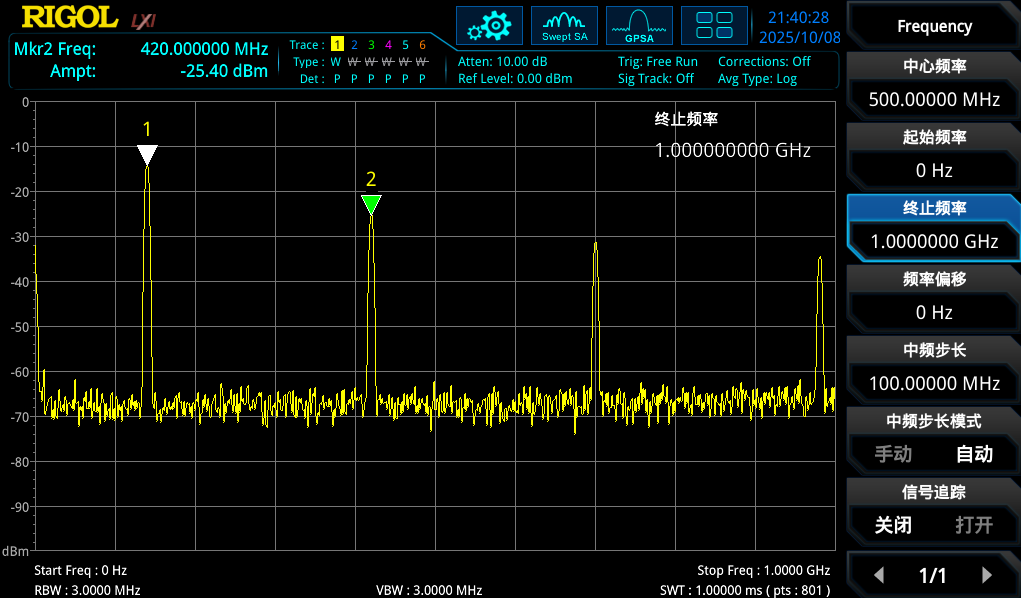
Task: Select trace 6 in trace list
Action: click(x=422, y=44)
